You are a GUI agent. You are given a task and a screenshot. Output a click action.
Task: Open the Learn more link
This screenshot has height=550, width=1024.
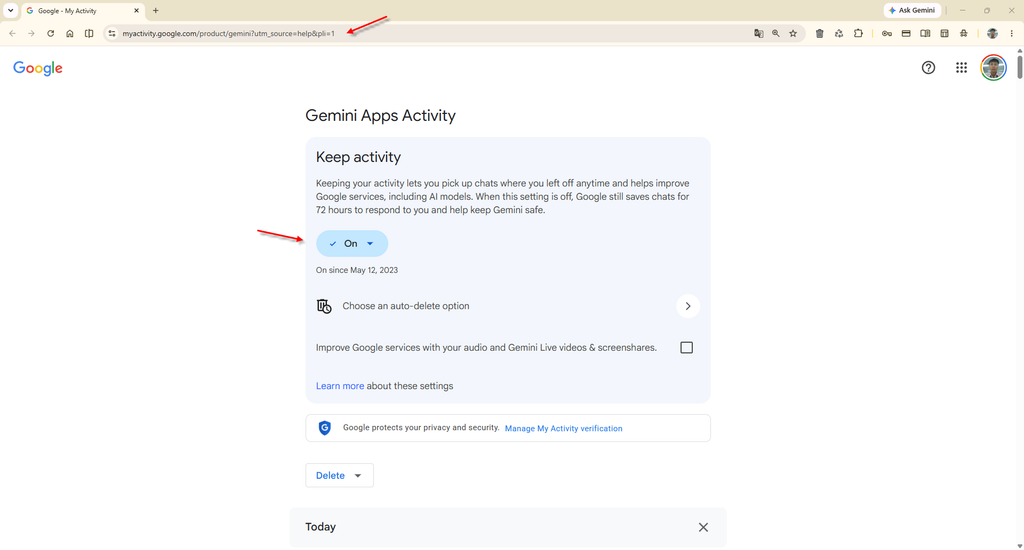click(340, 386)
